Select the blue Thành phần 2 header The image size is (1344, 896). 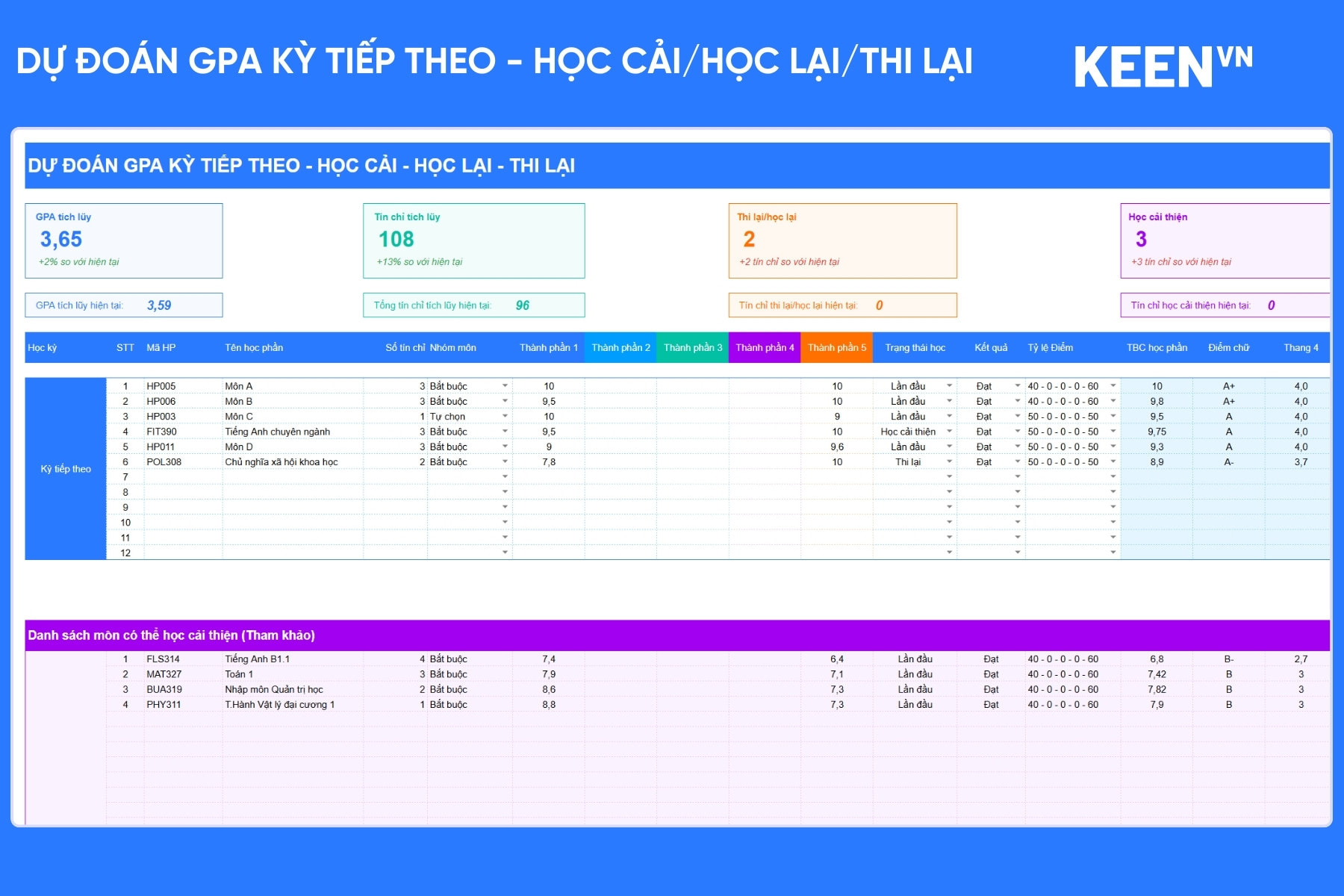click(620, 348)
